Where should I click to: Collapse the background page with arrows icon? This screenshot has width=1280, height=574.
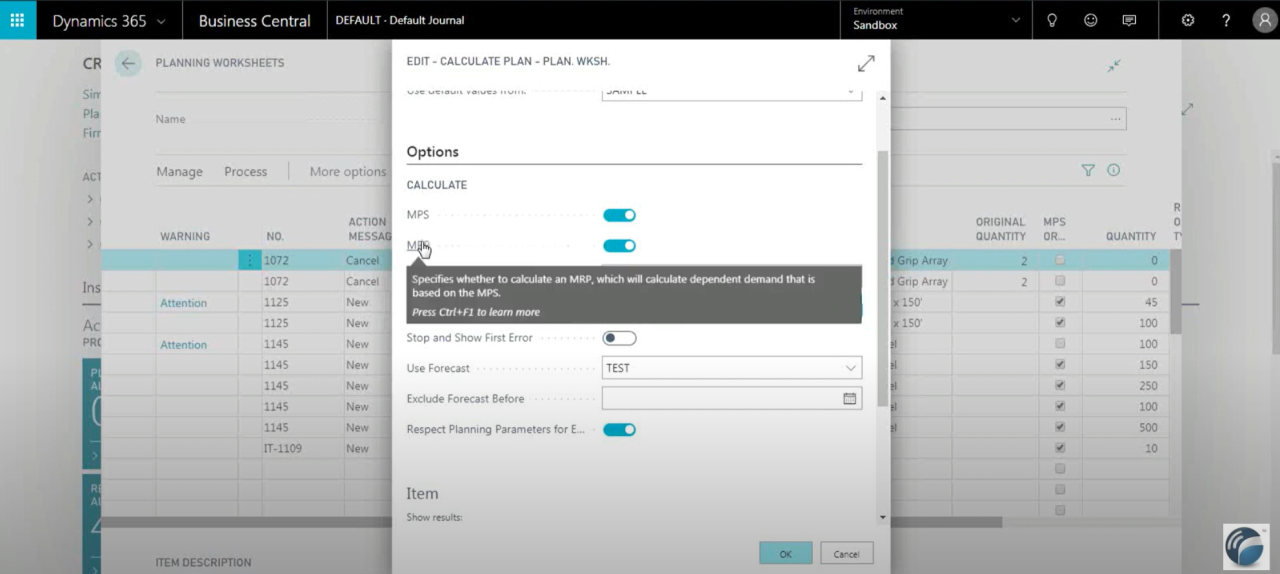click(x=1114, y=66)
